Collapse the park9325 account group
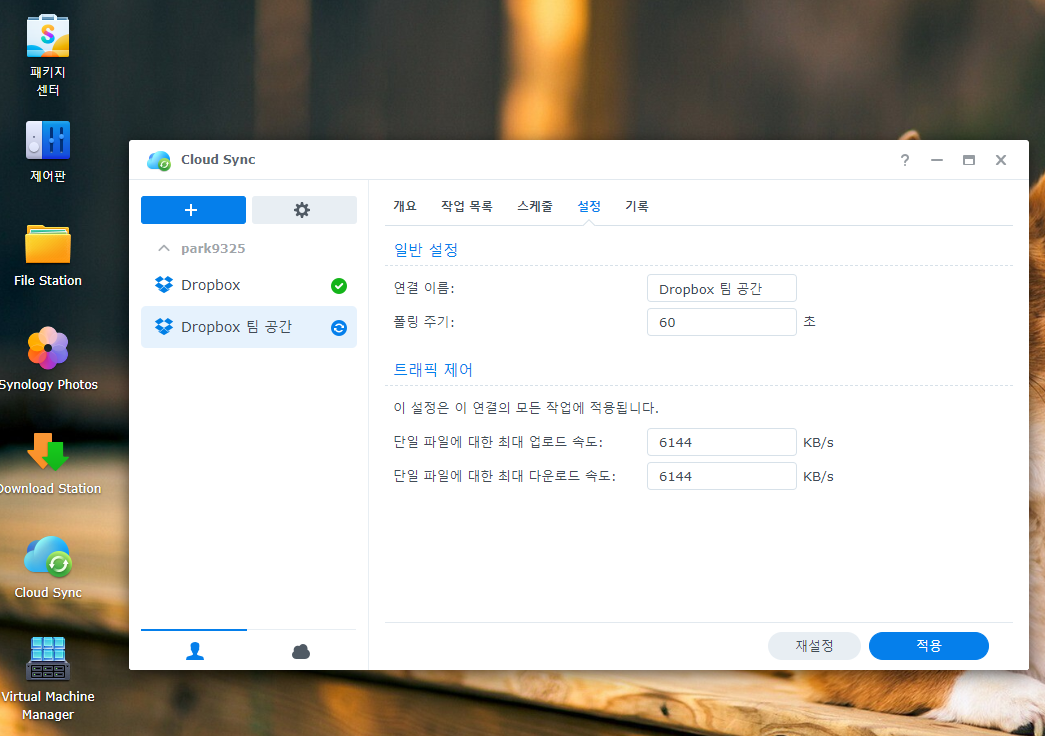This screenshot has height=736, width=1045. 164,248
